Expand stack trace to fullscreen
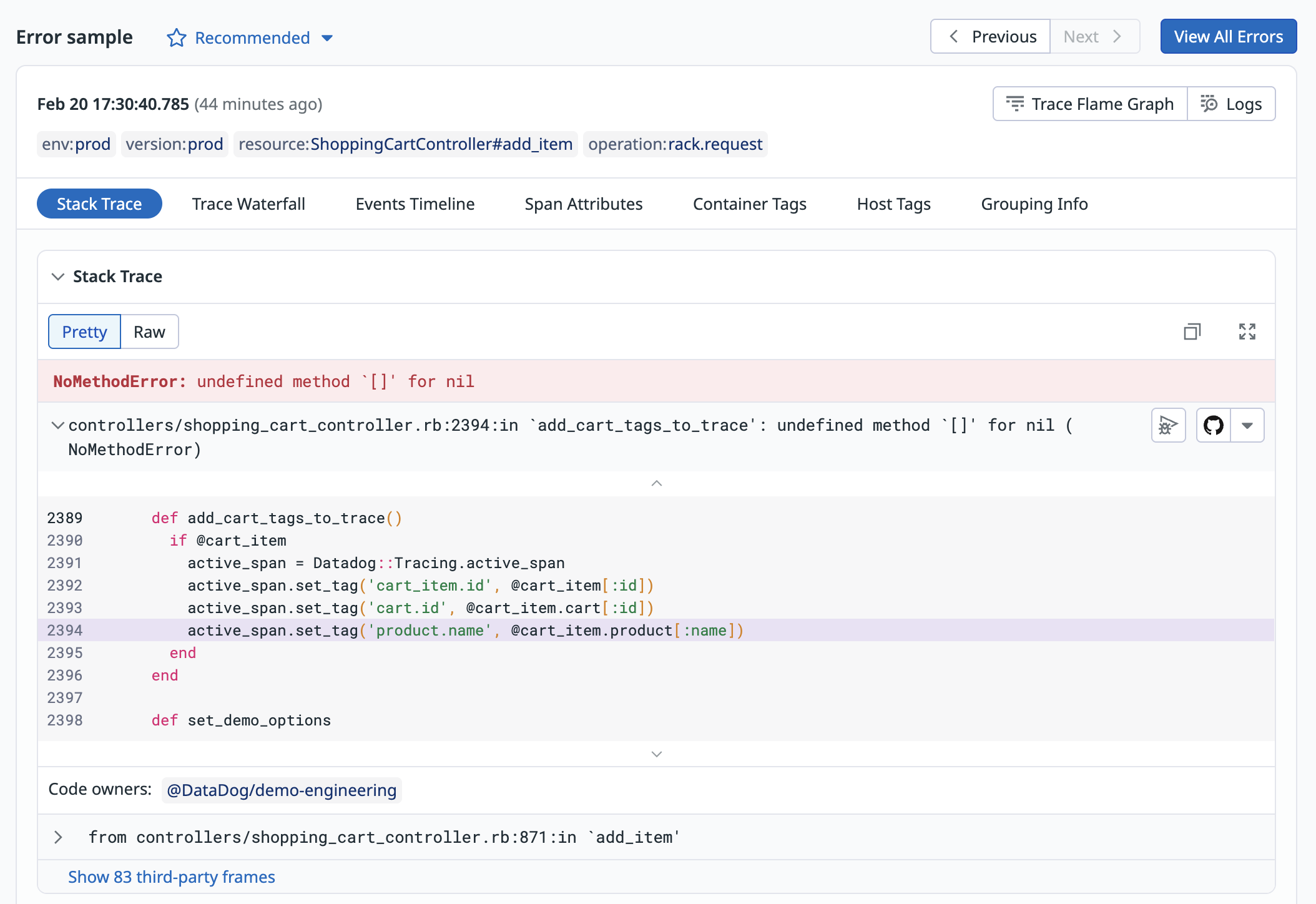 point(1247,332)
